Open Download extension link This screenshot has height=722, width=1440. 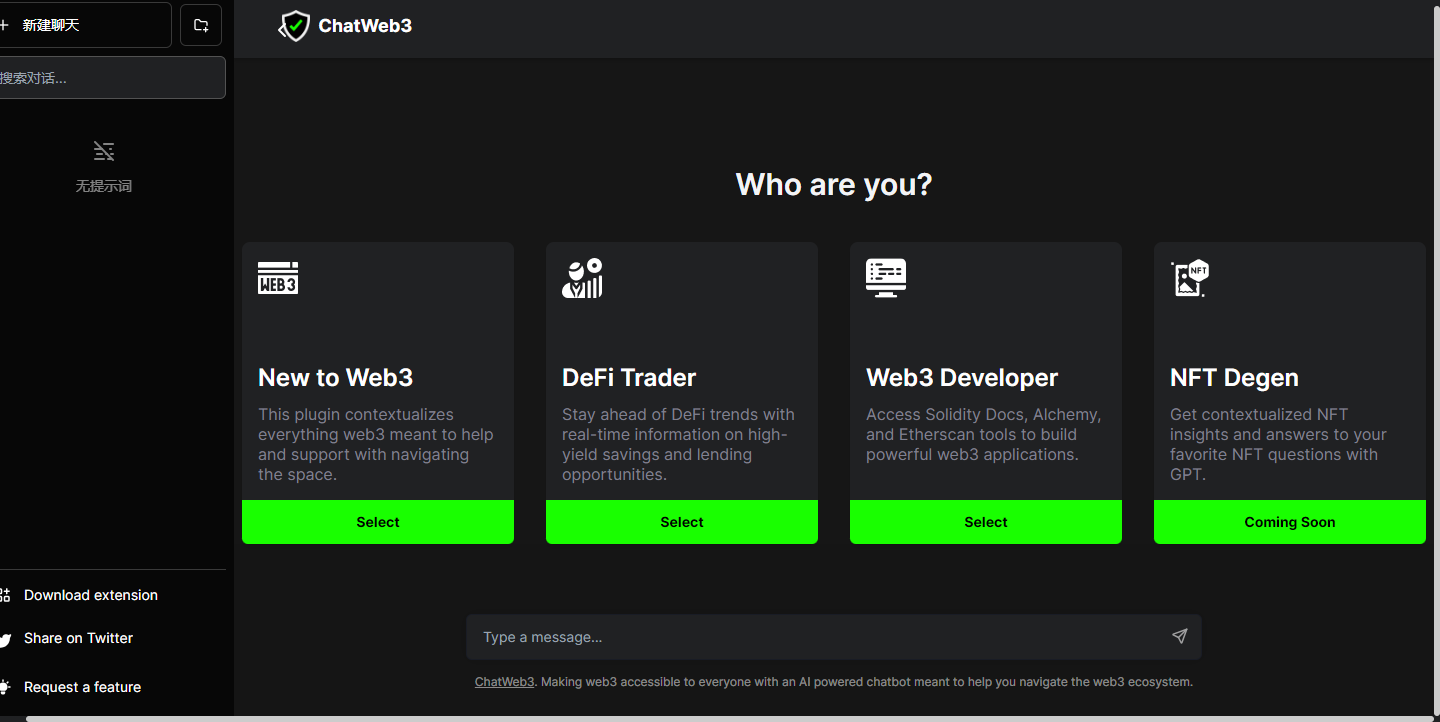click(91, 595)
